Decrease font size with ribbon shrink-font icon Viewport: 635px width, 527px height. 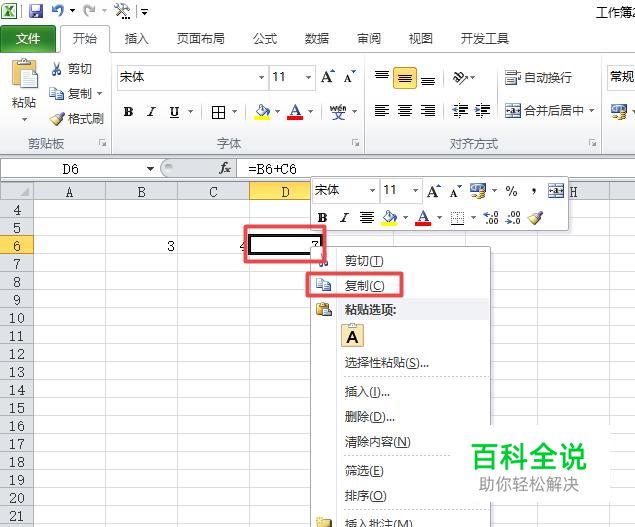pos(349,77)
